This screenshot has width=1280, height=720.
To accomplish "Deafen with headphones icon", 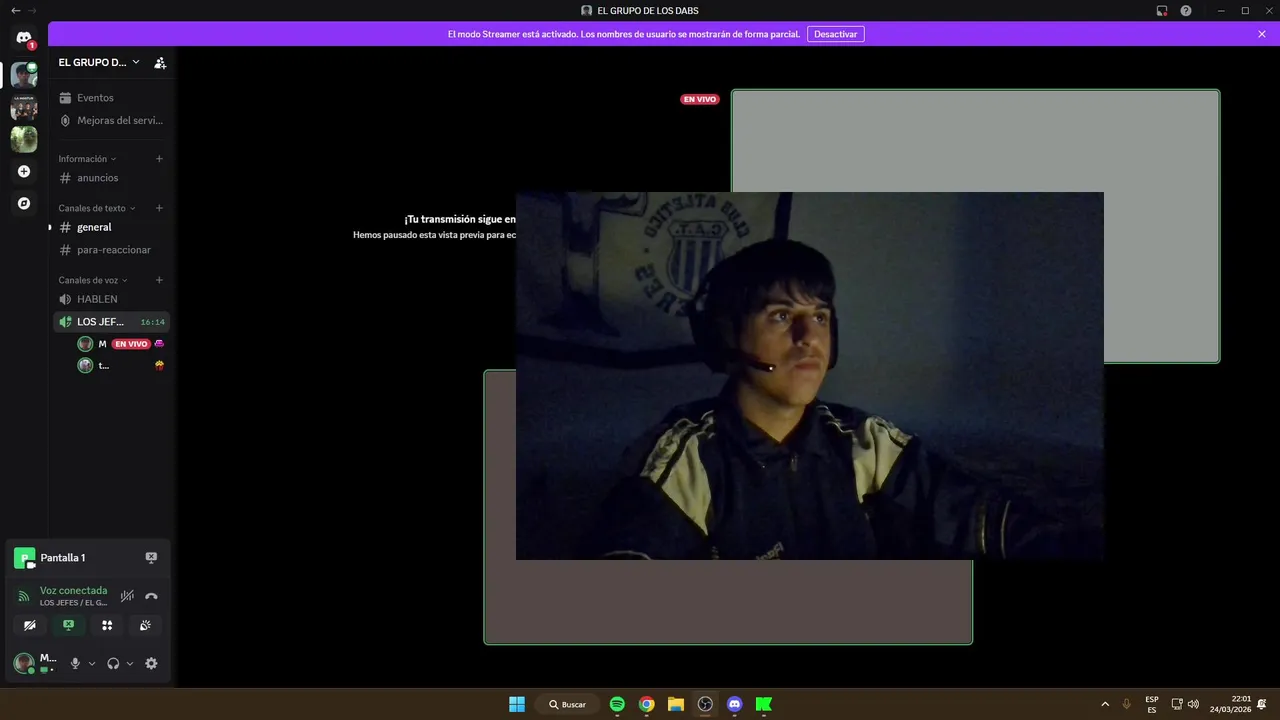I will [113, 663].
